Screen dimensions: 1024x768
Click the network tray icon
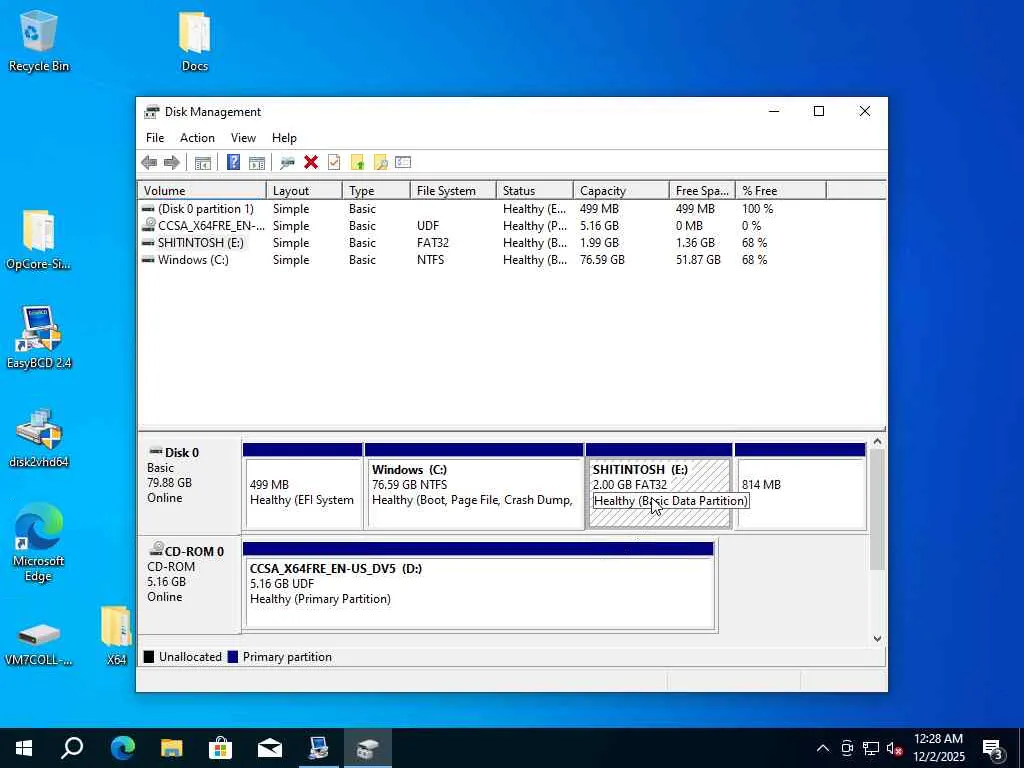(871, 748)
